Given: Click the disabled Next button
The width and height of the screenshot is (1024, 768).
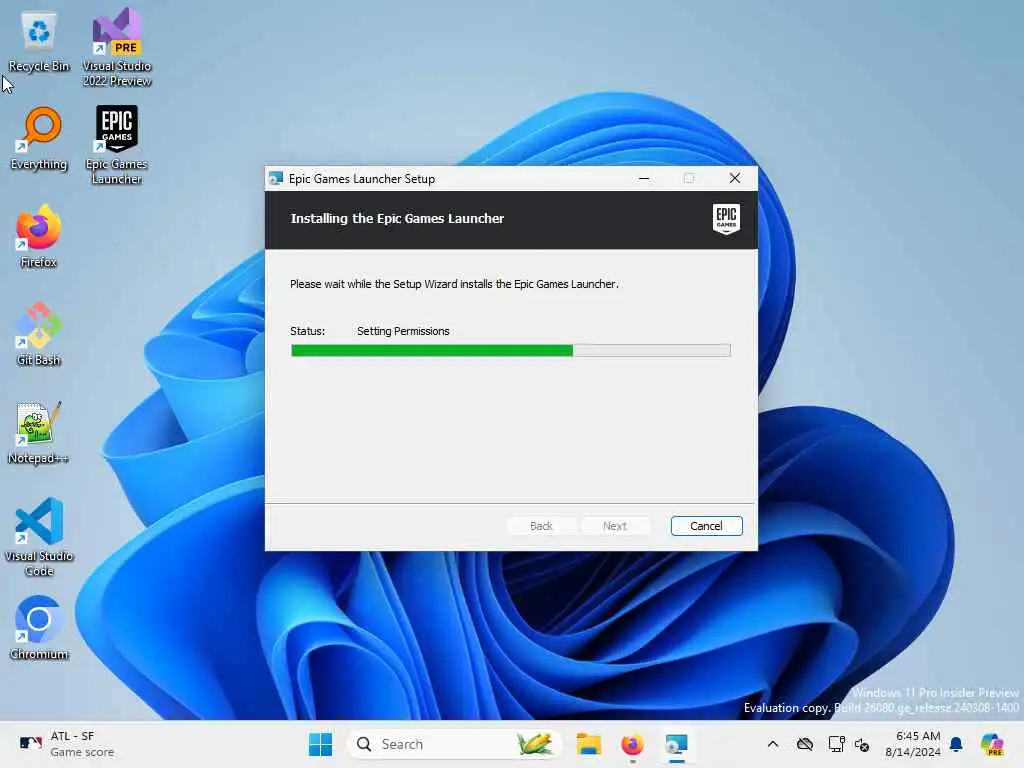Looking at the screenshot, I should pyautogui.click(x=615, y=526).
